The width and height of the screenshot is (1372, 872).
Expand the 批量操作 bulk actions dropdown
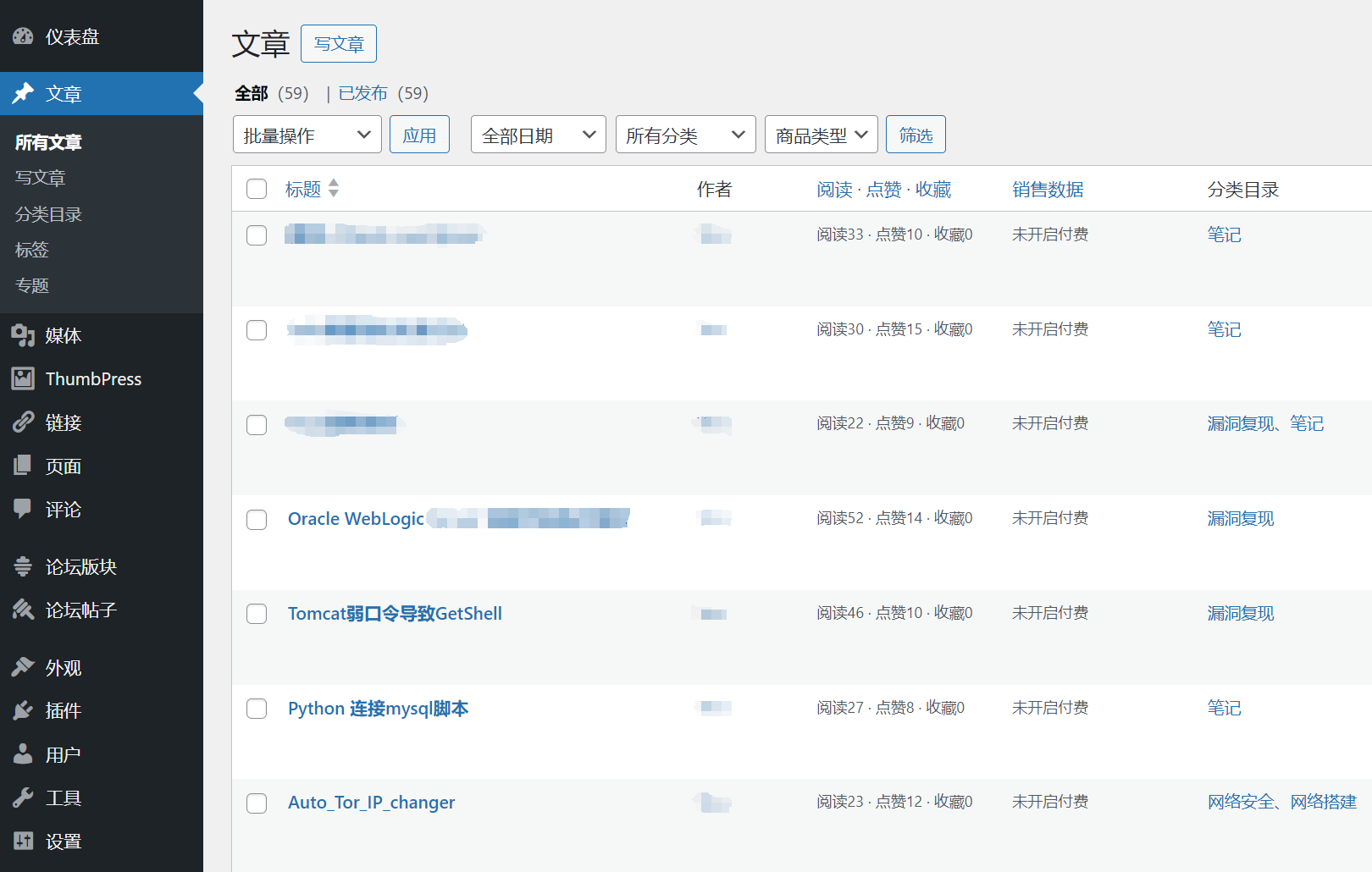(x=307, y=135)
